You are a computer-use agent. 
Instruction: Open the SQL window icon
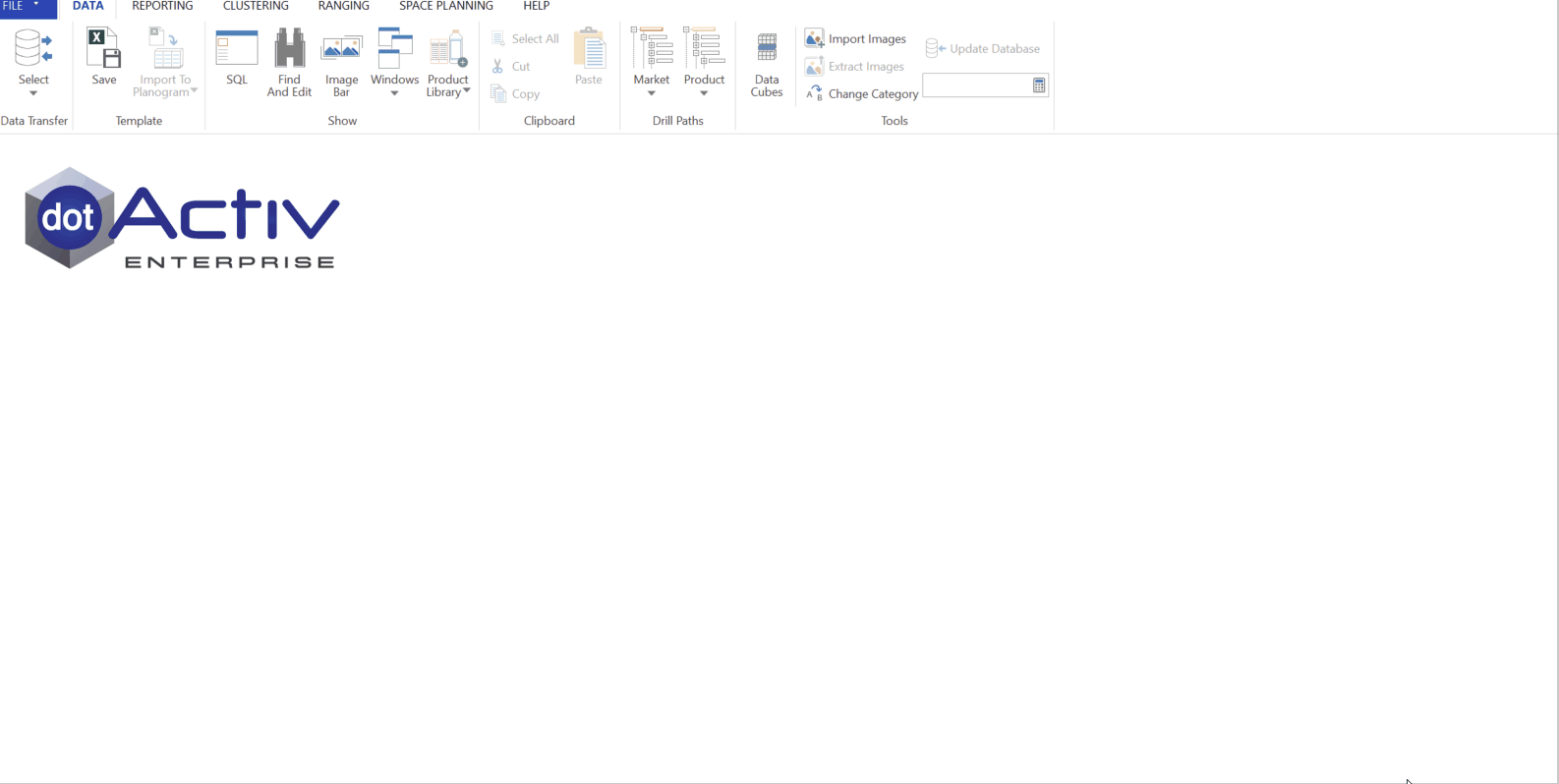[237, 48]
